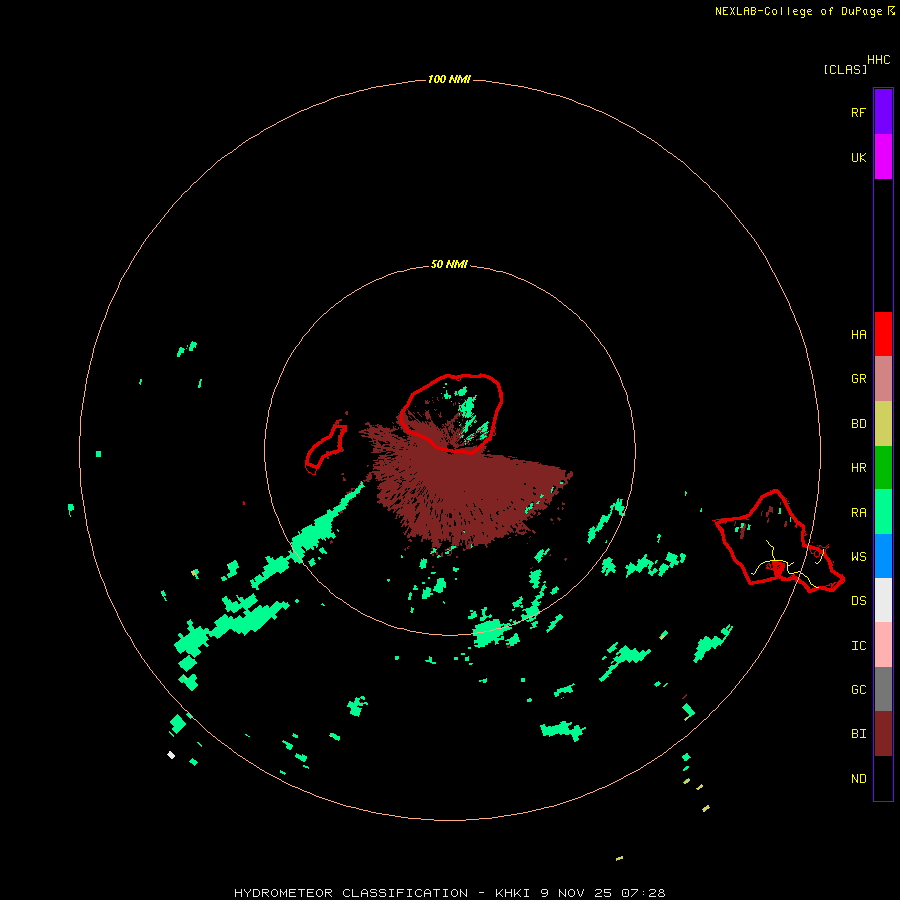The image size is (900, 900).
Task: Click the DS white legend swatch
Action: coord(883,600)
